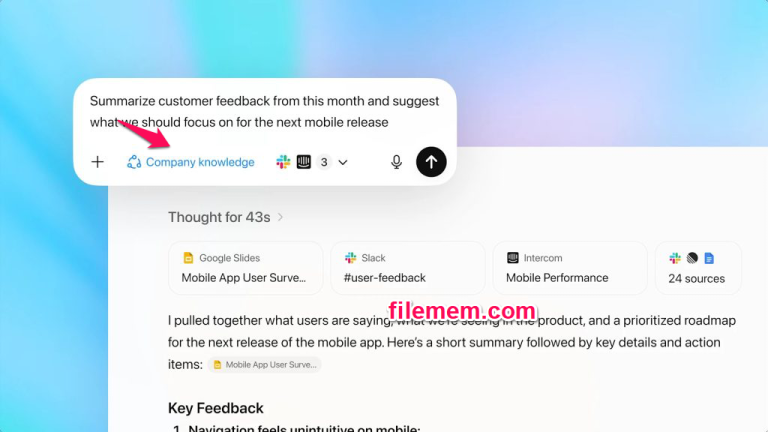Viewport: 768px width, 432px height.
Task: Open the Mobile App User Survey source card
Action: pos(245,268)
